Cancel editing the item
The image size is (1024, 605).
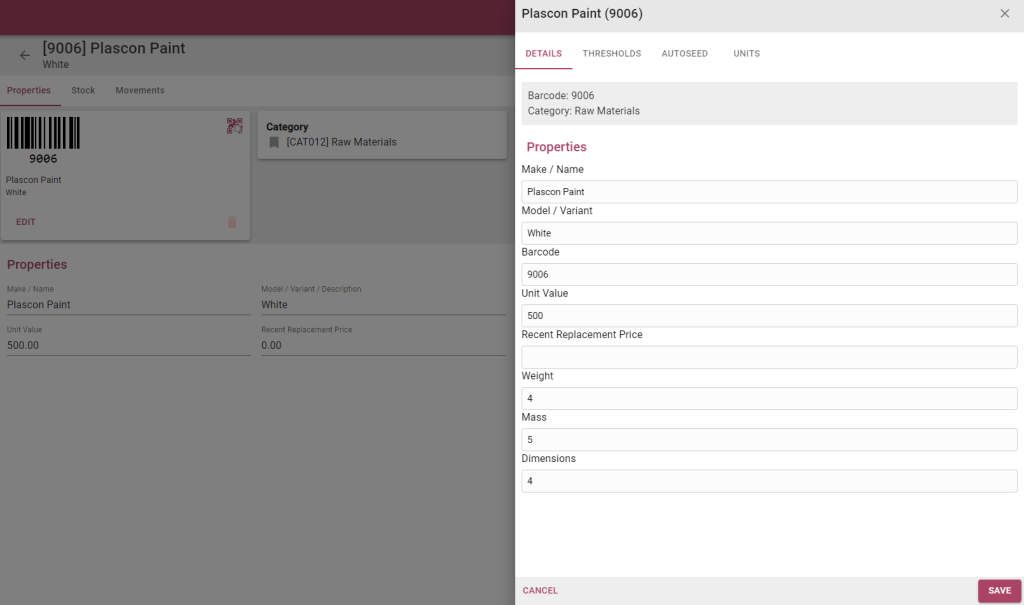540,591
